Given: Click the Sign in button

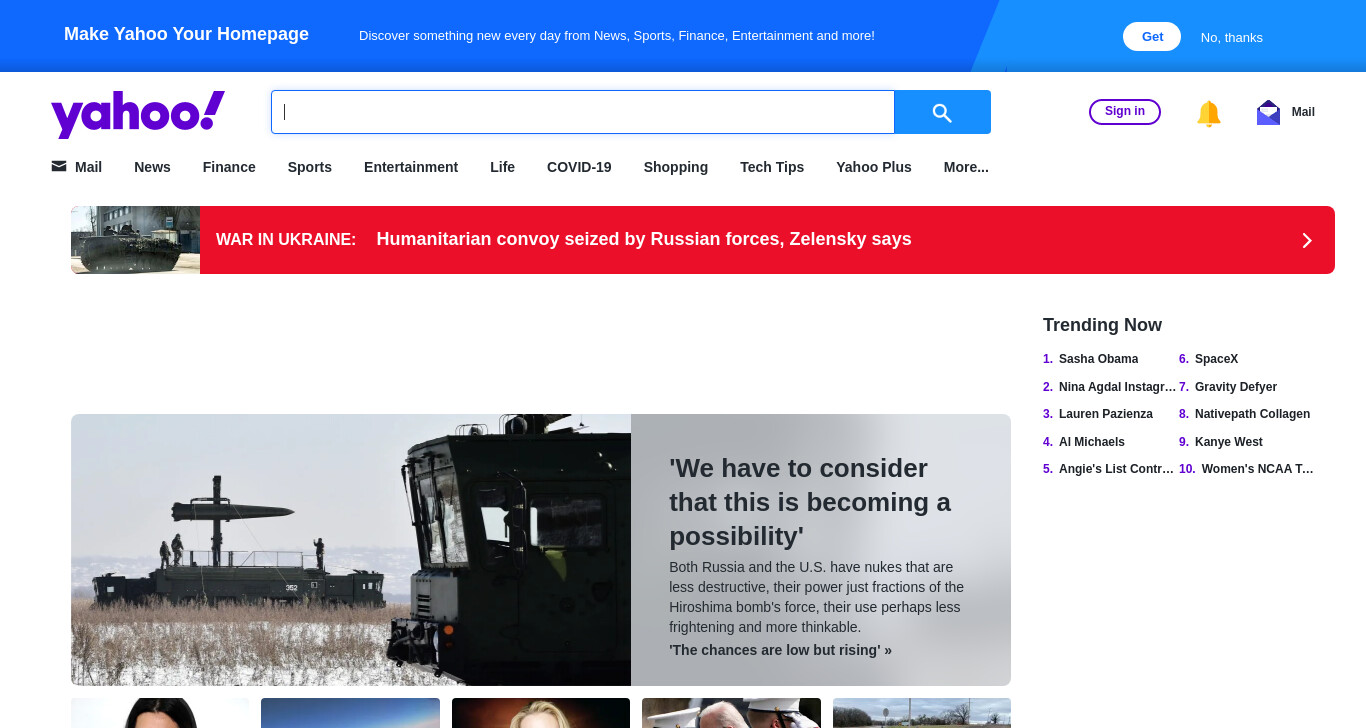Looking at the screenshot, I should 1125,111.
